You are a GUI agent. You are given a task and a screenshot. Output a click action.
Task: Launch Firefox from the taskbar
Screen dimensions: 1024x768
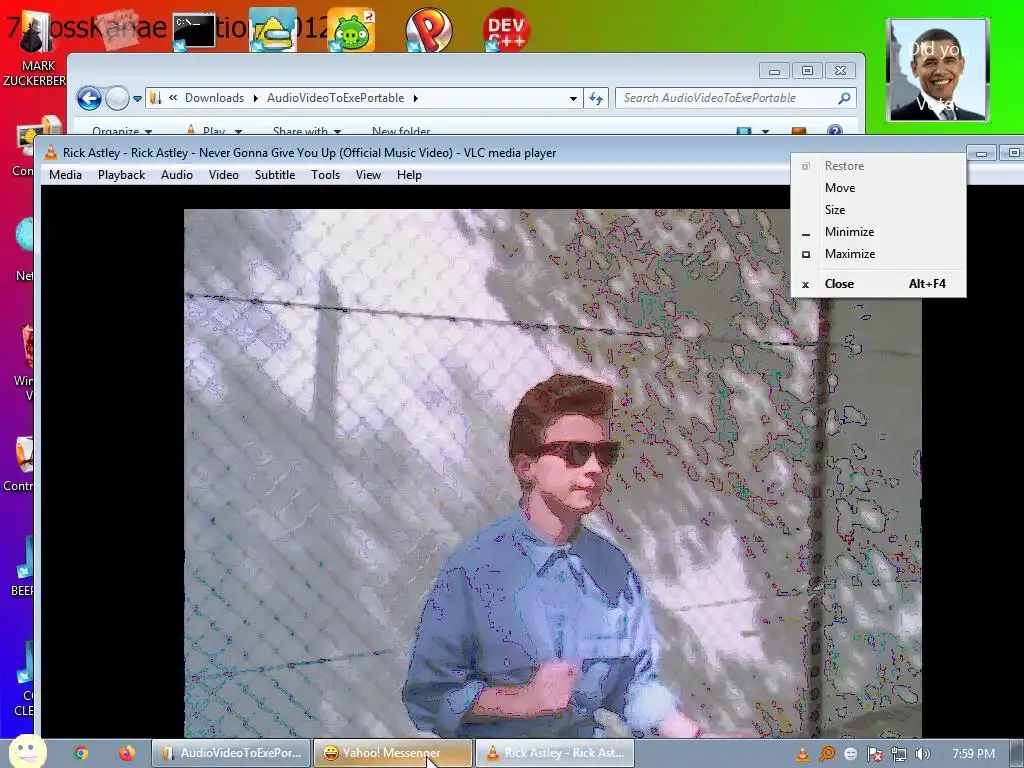[127, 753]
